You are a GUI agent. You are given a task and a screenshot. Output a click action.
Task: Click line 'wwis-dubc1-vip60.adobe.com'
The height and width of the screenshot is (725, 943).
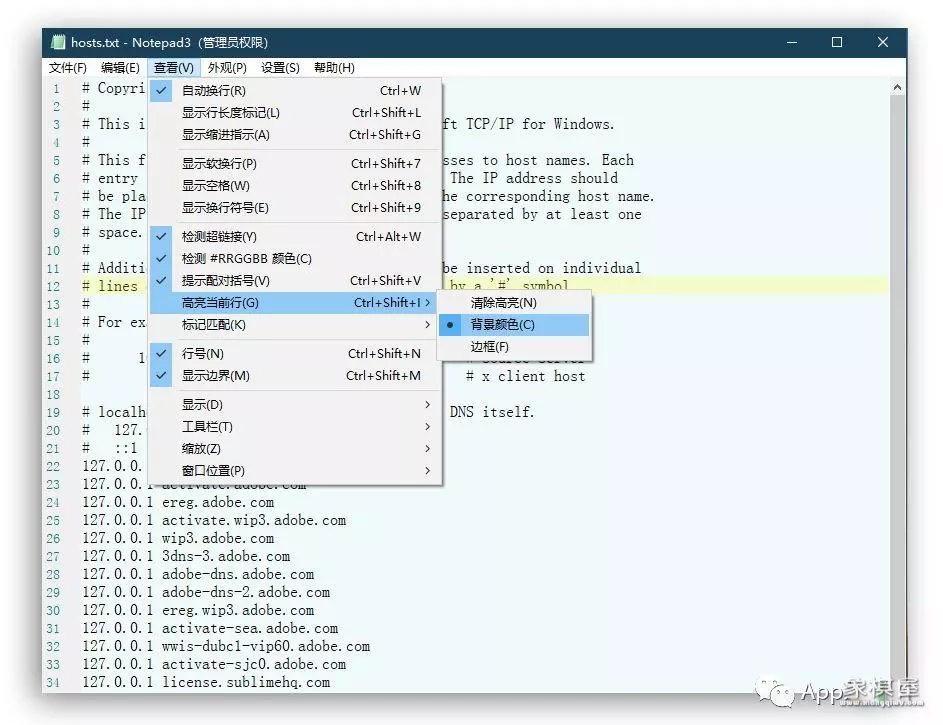266,646
